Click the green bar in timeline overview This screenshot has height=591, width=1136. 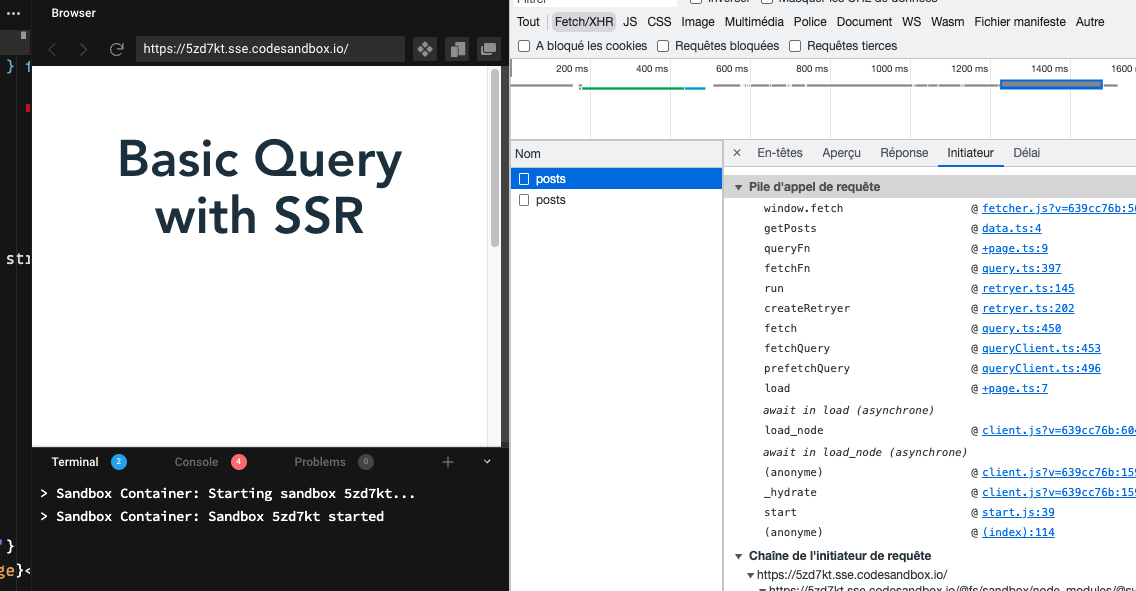coord(632,88)
